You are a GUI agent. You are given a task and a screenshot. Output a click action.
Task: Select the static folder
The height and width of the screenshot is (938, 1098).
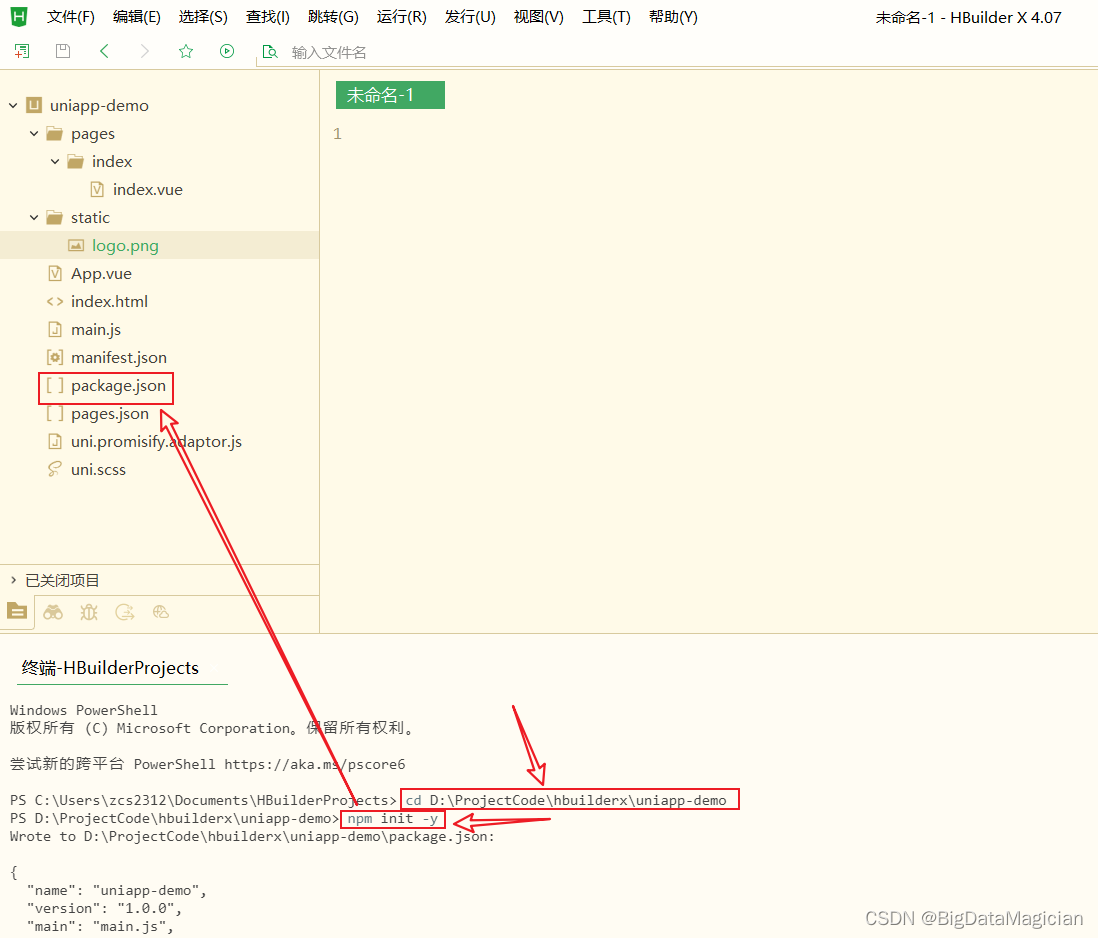coord(90,218)
